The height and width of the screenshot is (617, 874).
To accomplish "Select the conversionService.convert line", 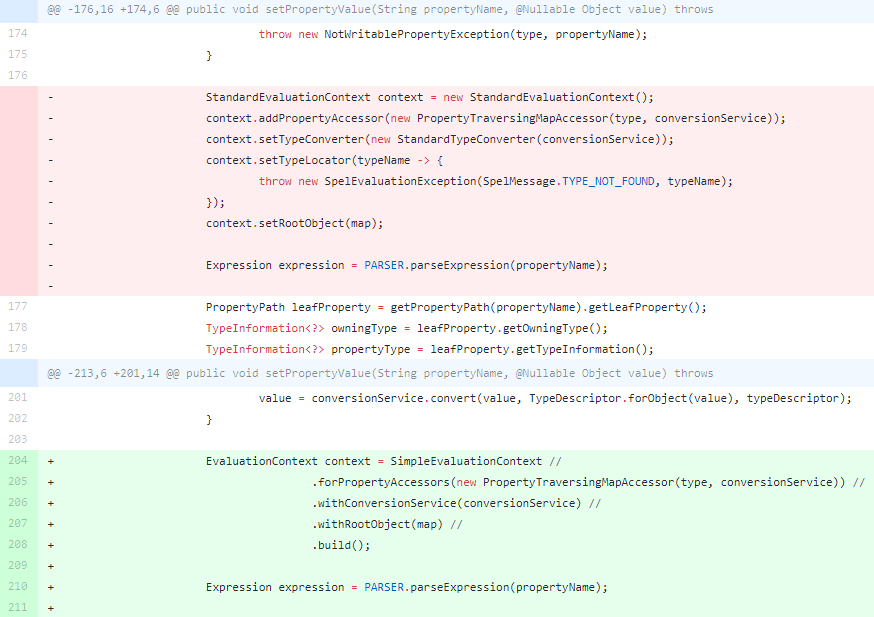I will pos(553,398).
